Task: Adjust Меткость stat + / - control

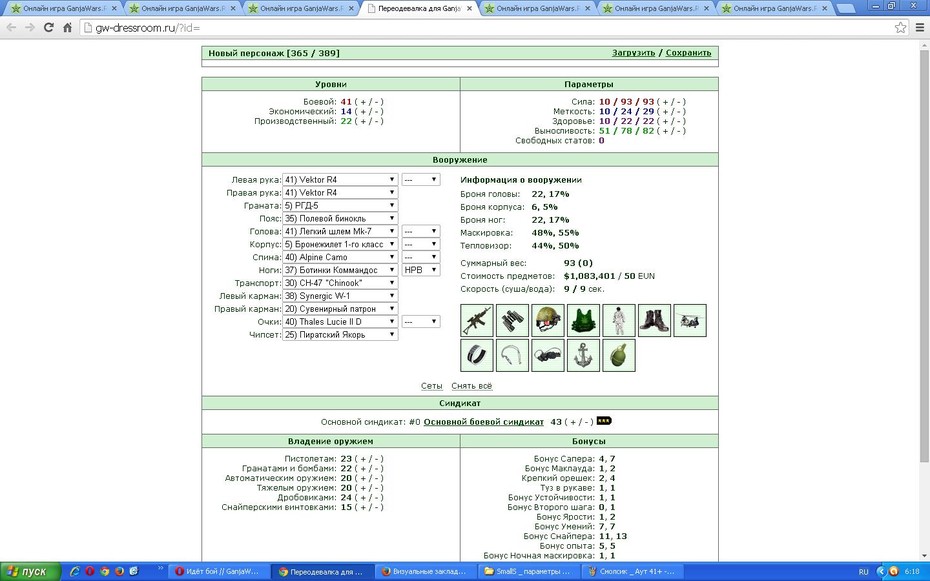Action: [x=671, y=111]
